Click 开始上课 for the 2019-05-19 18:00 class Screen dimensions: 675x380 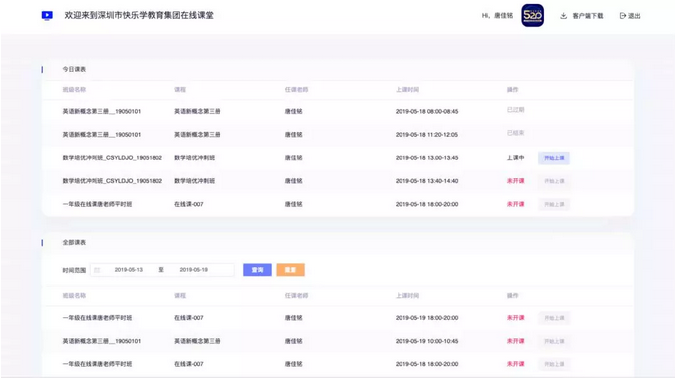click(x=554, y=318)
